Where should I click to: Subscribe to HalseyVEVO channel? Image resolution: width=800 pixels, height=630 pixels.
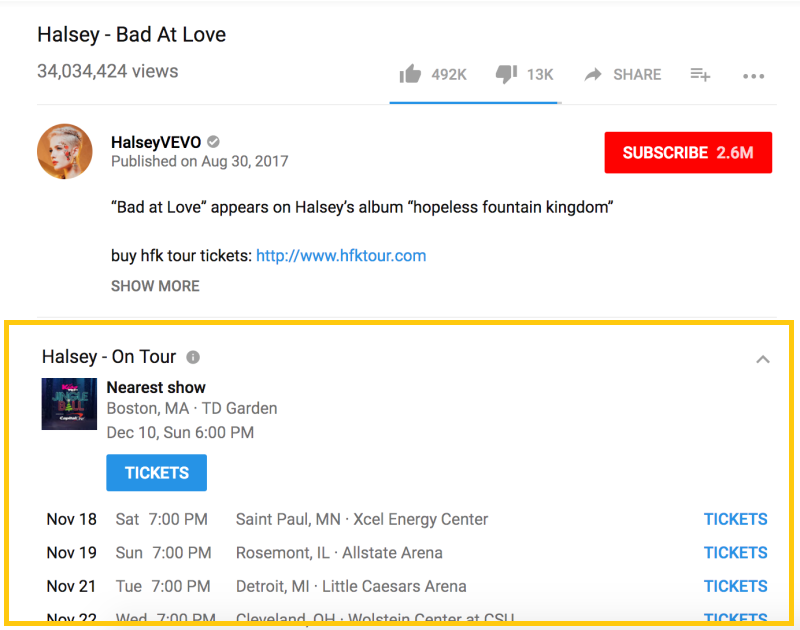(x=688, y=153)
